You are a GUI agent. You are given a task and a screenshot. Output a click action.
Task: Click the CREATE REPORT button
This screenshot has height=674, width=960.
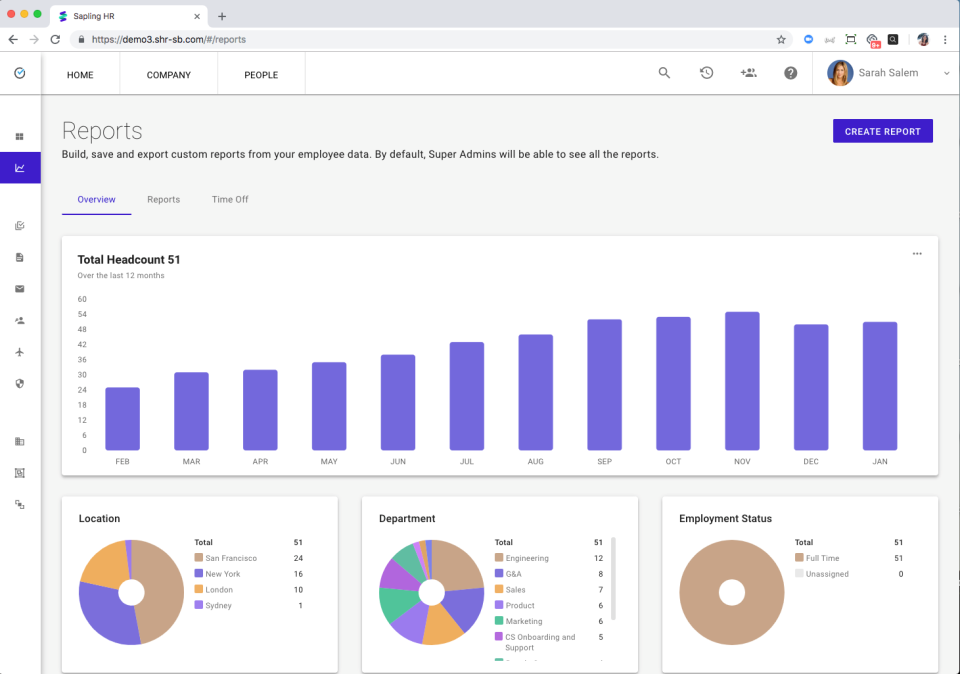tap(882, 131)
